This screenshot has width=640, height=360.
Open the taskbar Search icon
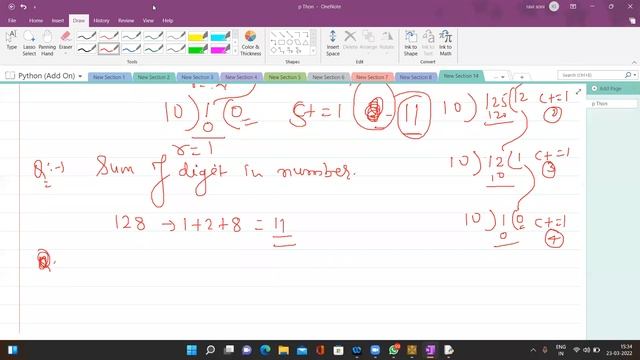click(210, 350)
